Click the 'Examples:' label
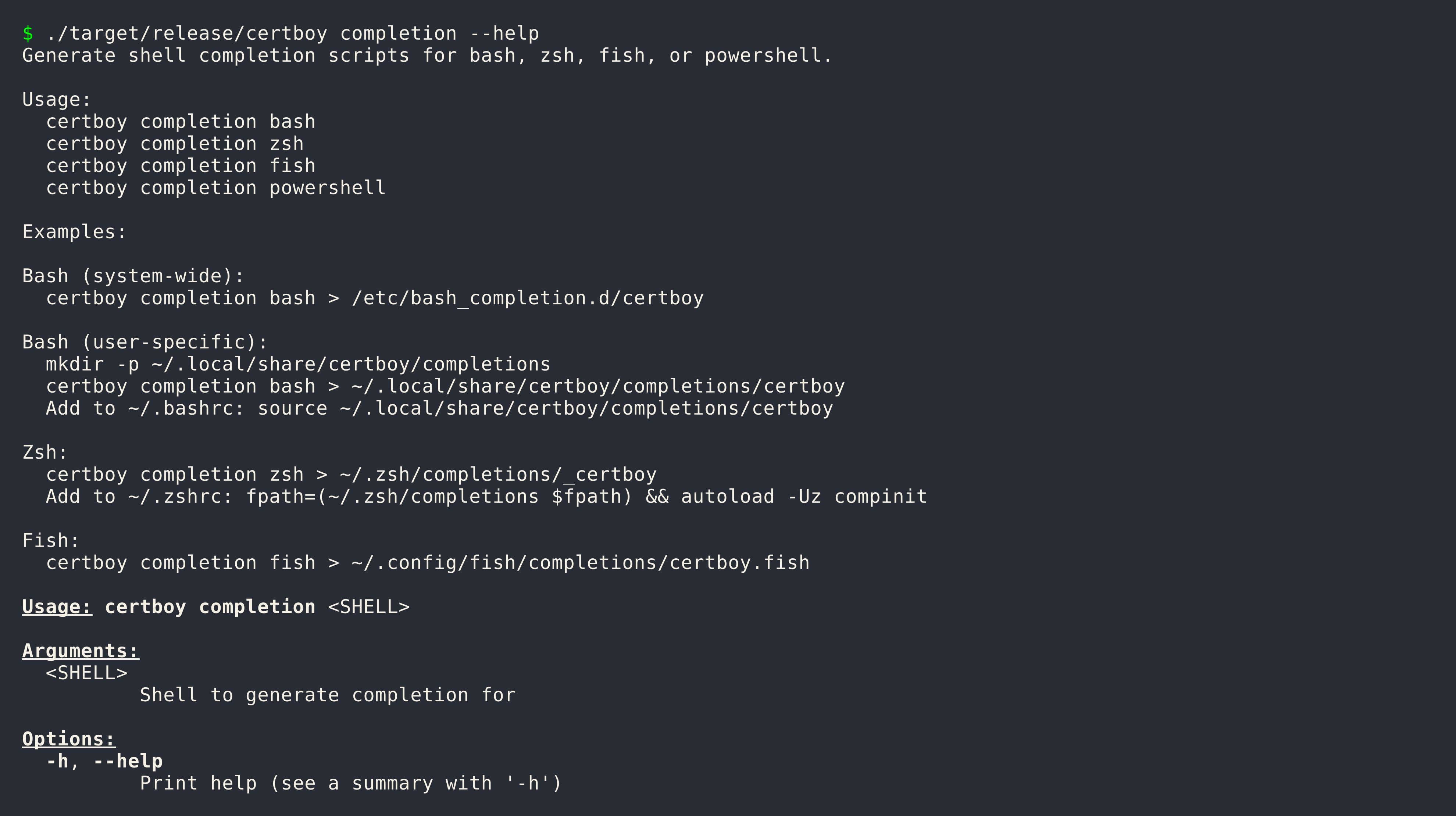 pos(74,232)
